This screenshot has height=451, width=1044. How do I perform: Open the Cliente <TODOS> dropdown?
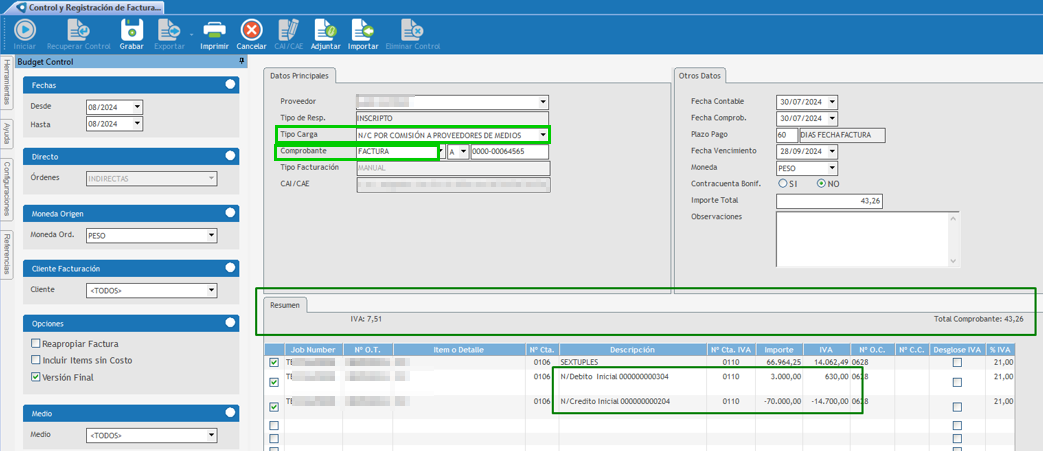click(x=211, y=290)
